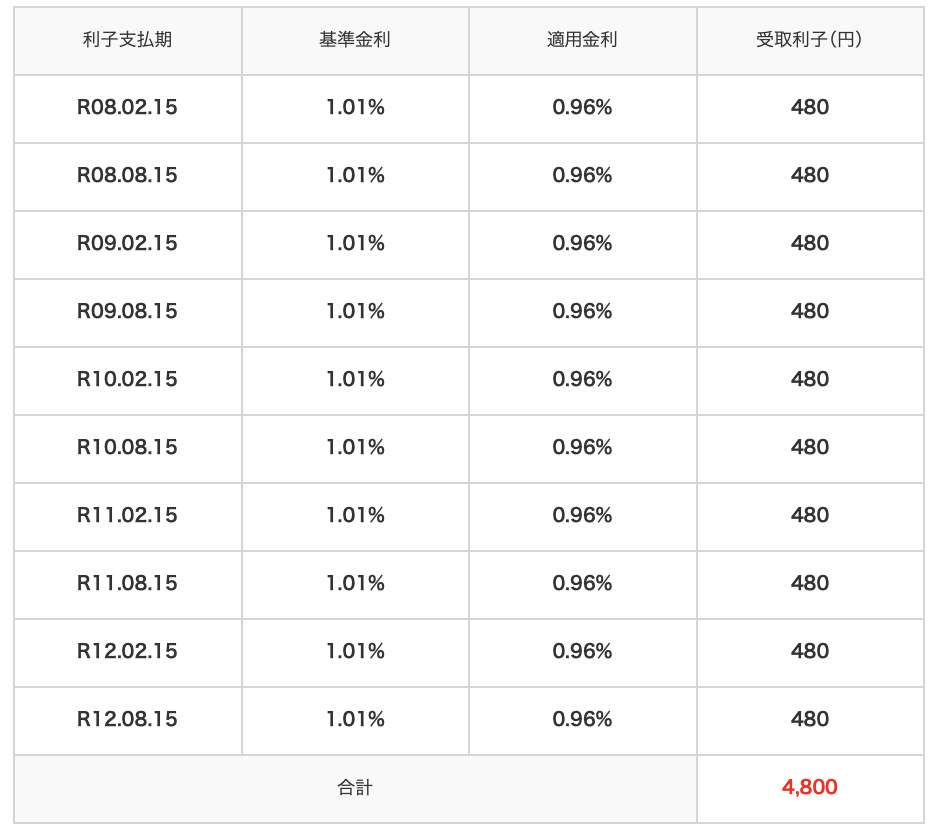
Task: Click the 合計 total label cell
Action: (355, 788)
